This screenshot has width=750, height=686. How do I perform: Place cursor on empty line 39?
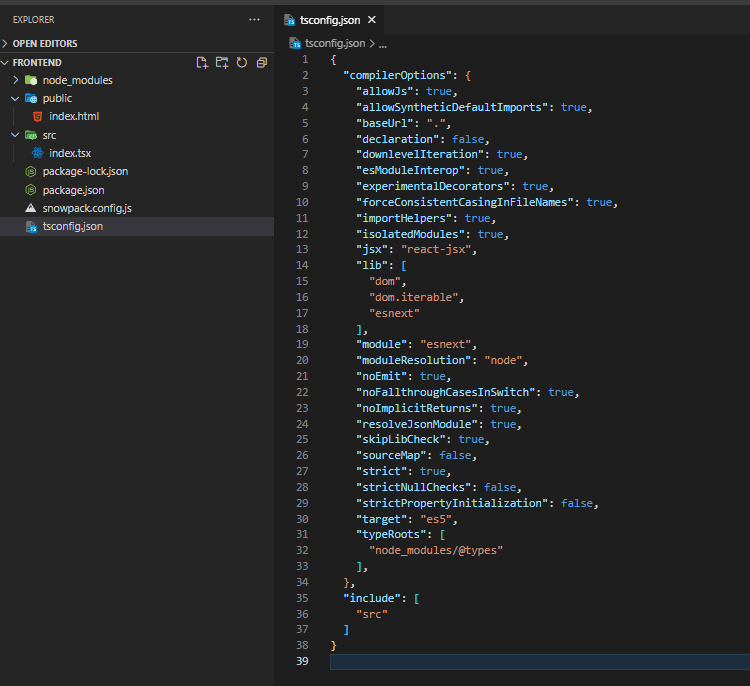tap(540, 662)
